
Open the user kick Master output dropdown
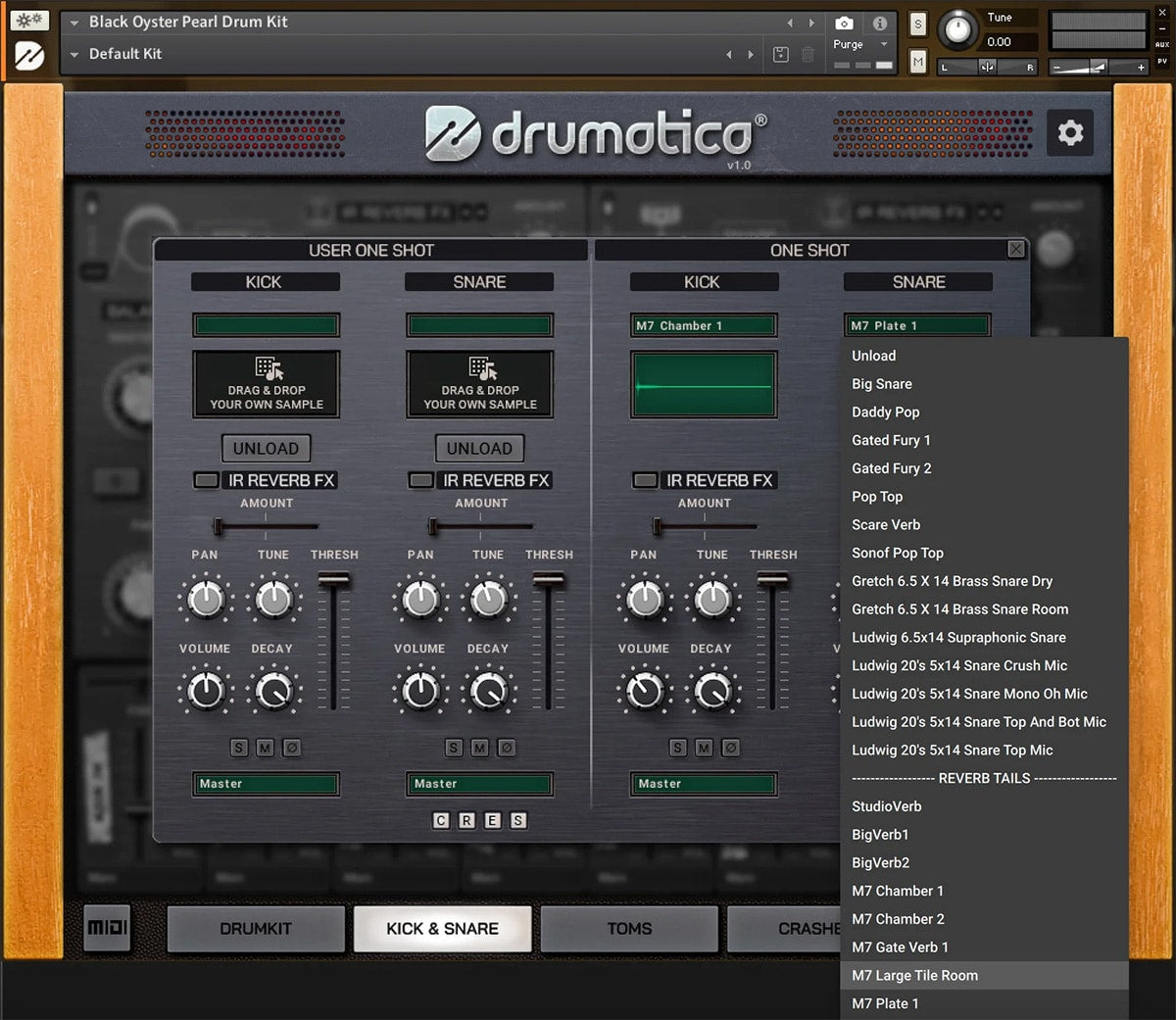coord(267,784)
